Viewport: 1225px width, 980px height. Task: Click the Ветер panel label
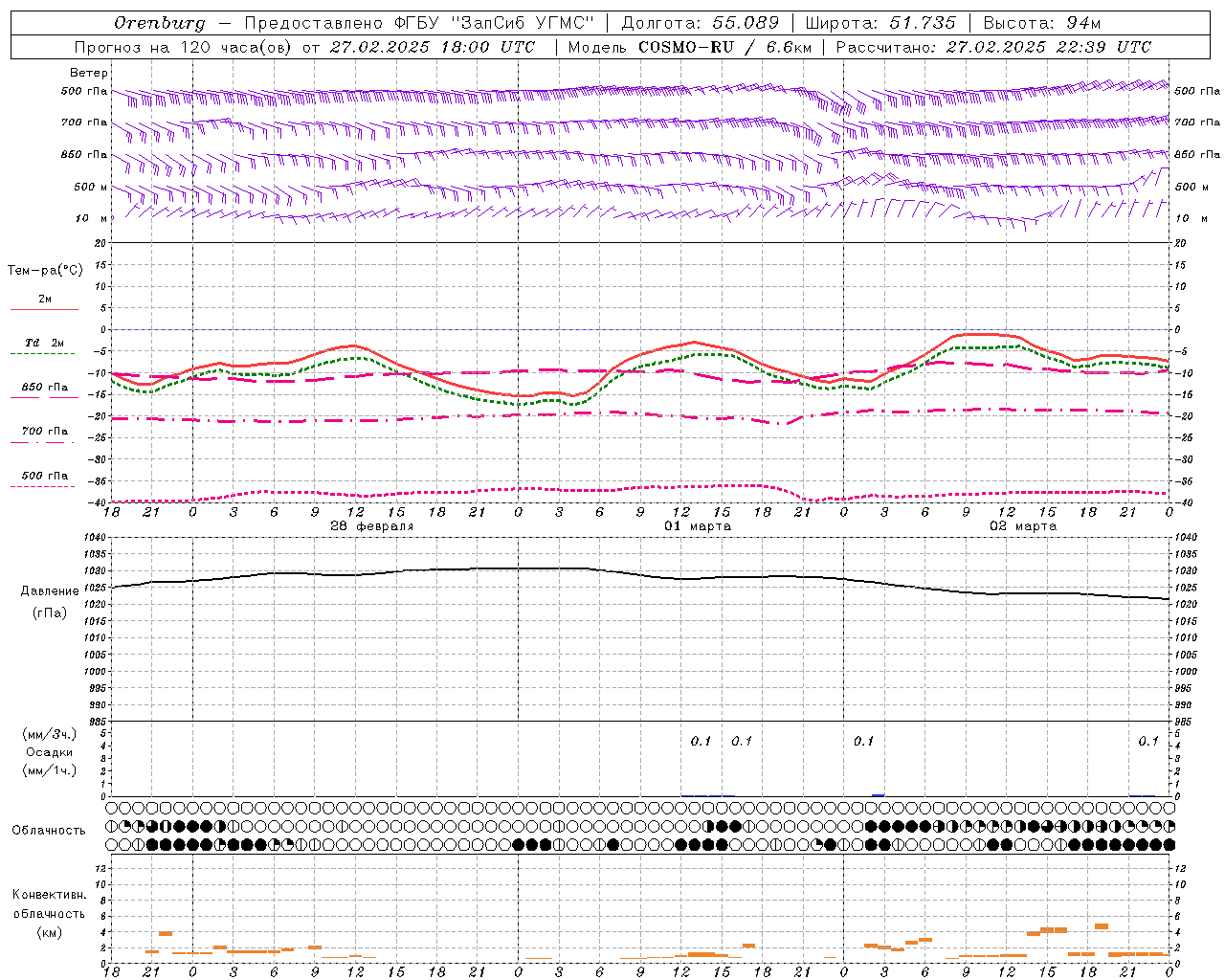(88, 73)
